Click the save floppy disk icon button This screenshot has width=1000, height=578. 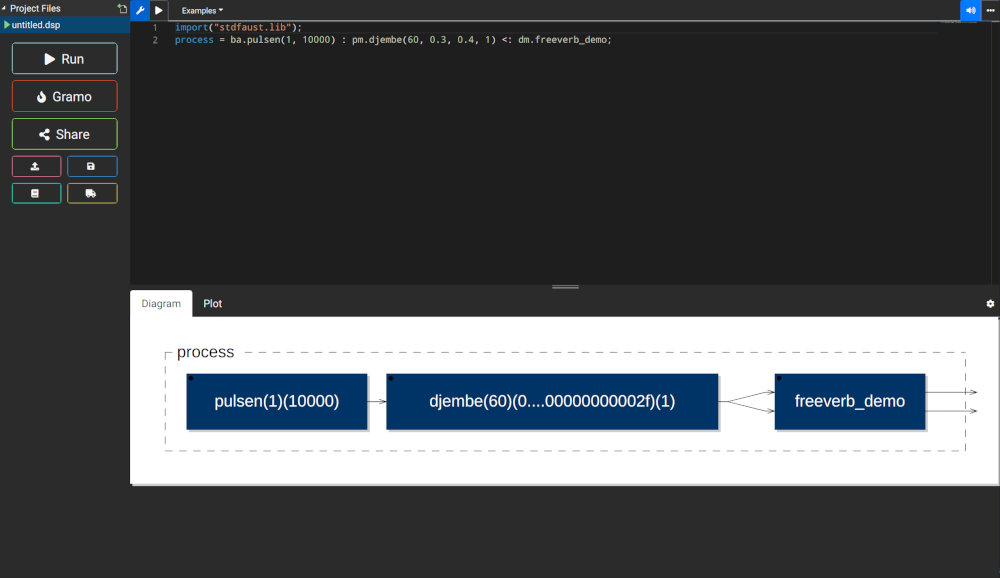[x=92, y=166]
